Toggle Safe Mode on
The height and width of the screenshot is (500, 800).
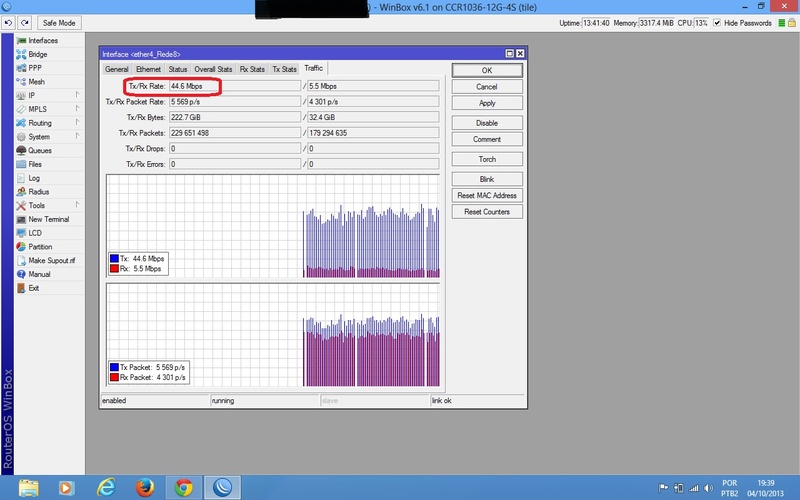(60, 22)
